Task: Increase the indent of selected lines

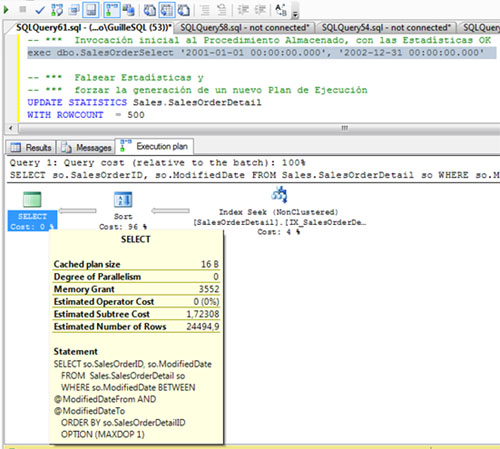Action: 260,10
